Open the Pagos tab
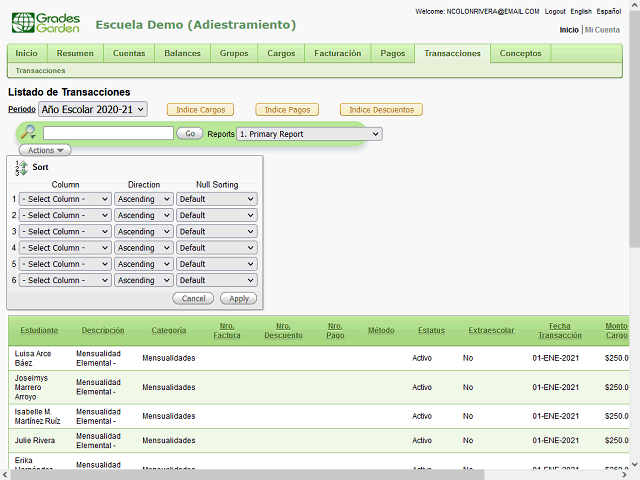The image size is (640, 480). 393,53
